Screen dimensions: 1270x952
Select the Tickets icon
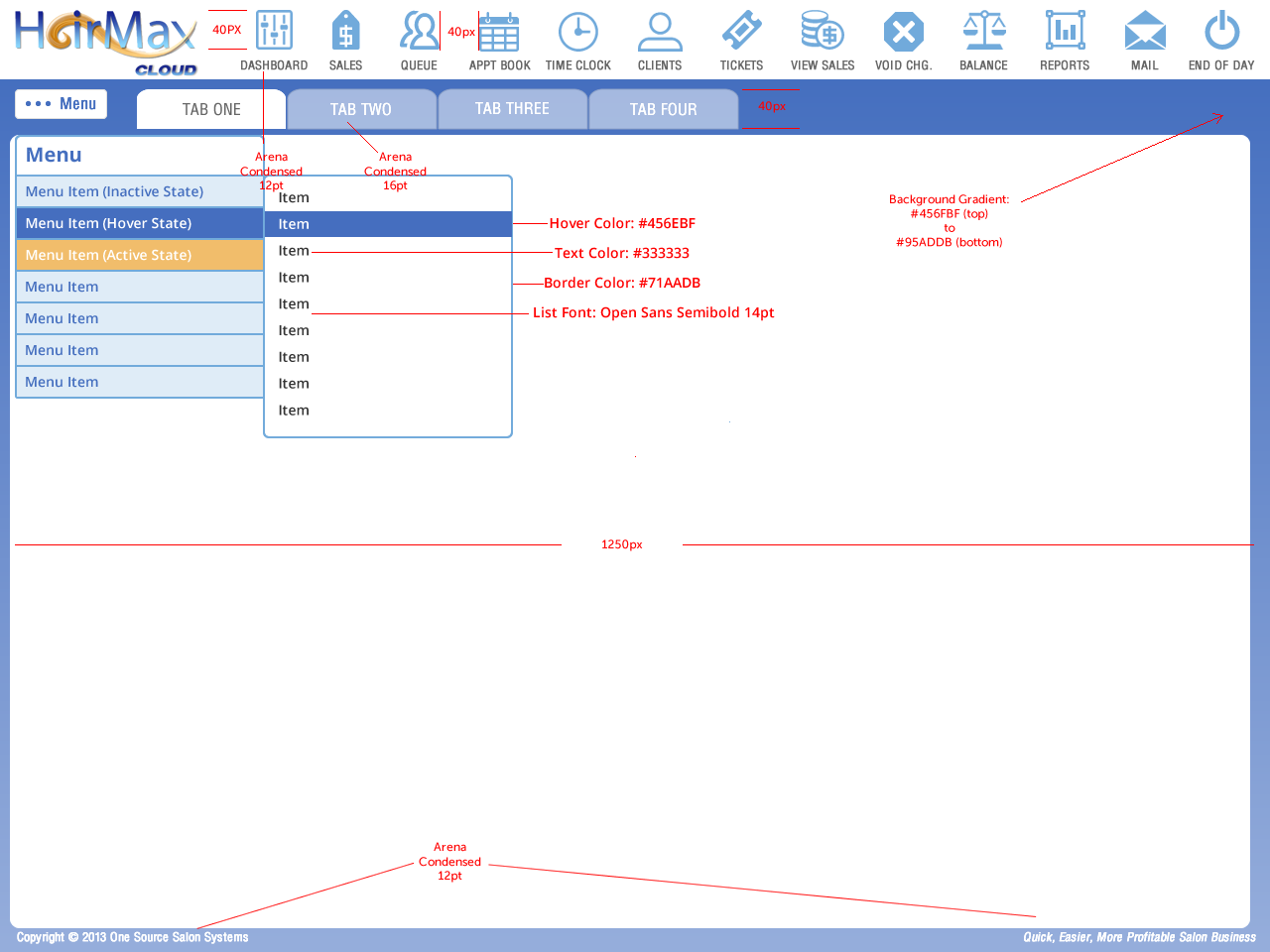tap(741, 31)
